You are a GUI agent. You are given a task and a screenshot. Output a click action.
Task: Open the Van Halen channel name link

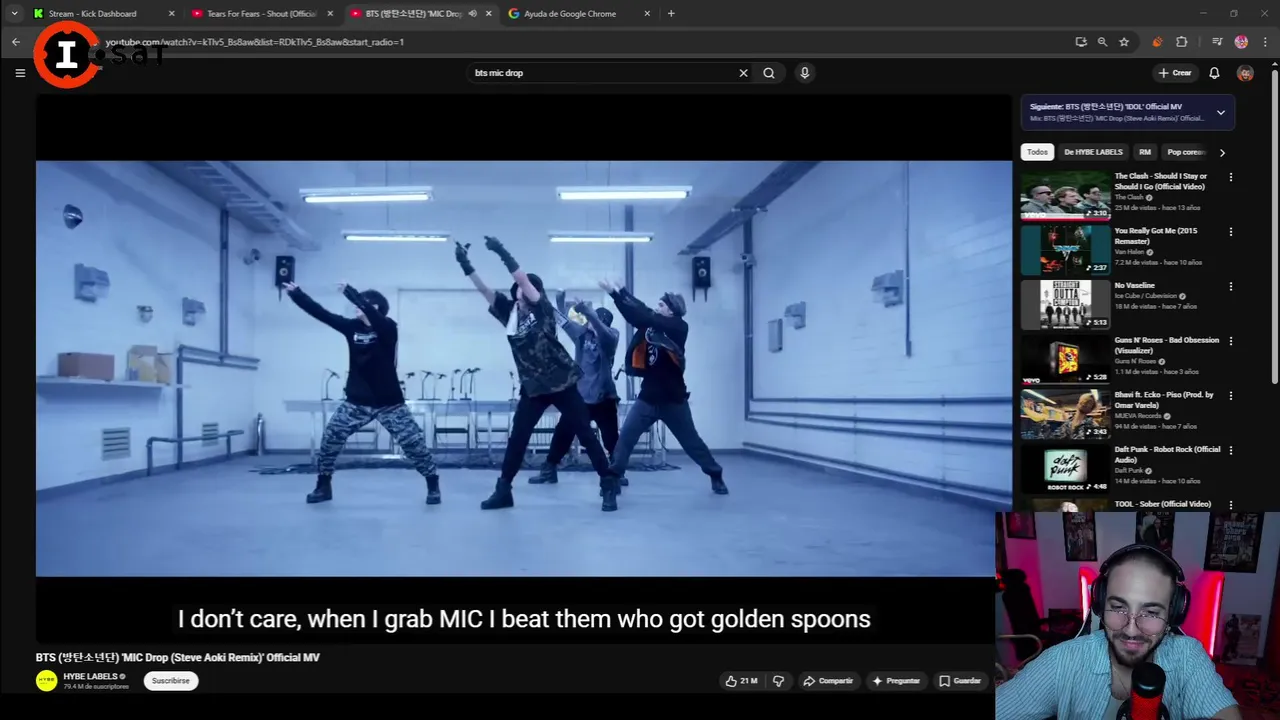1129,252
